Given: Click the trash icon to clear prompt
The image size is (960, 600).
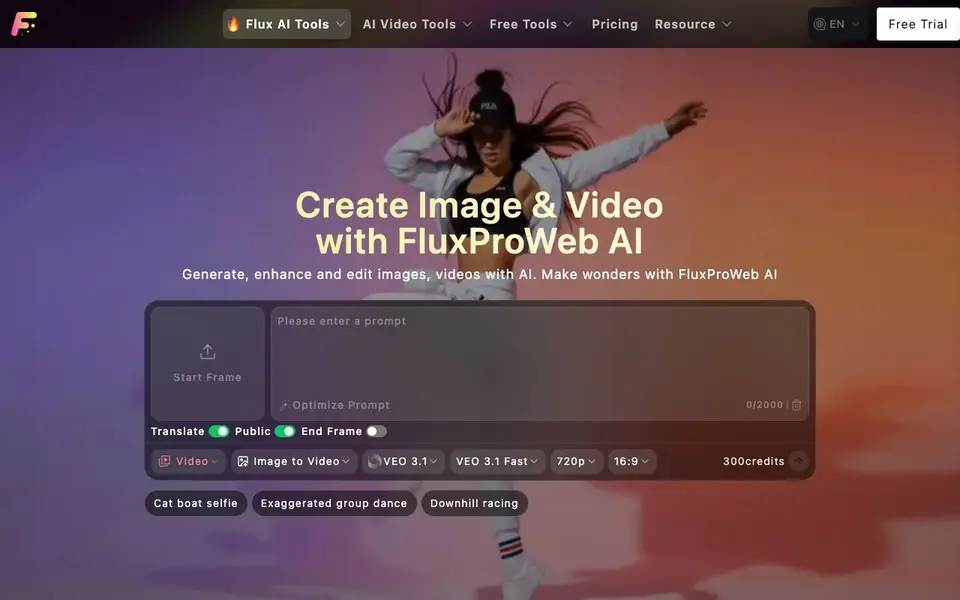Looking at the screenshot, I should click(796, 405).
